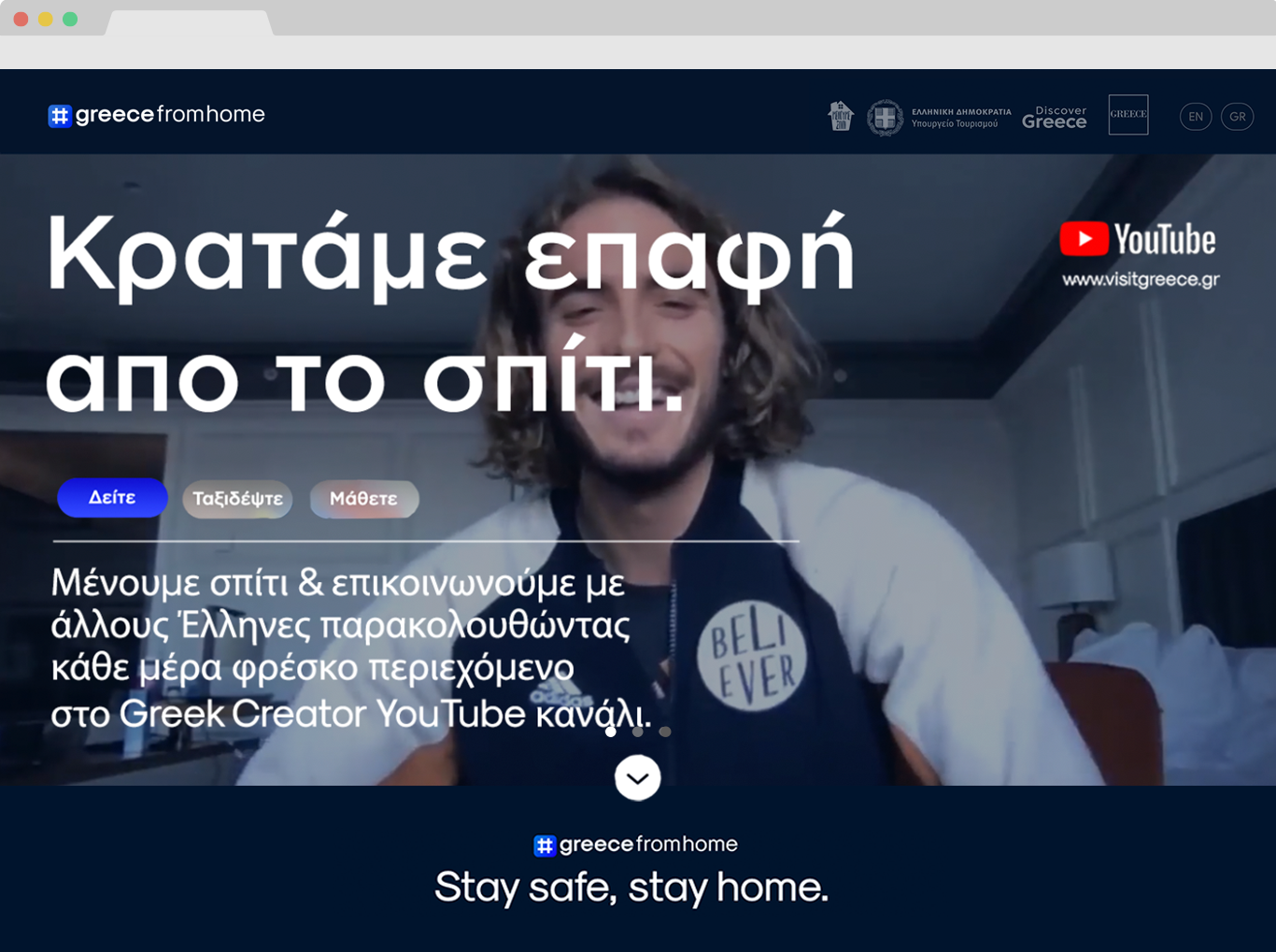Click the house-shaped stay home logo
Image resolution: width=1276 pixels, height=952 pixels.
[x=841, y=116]
